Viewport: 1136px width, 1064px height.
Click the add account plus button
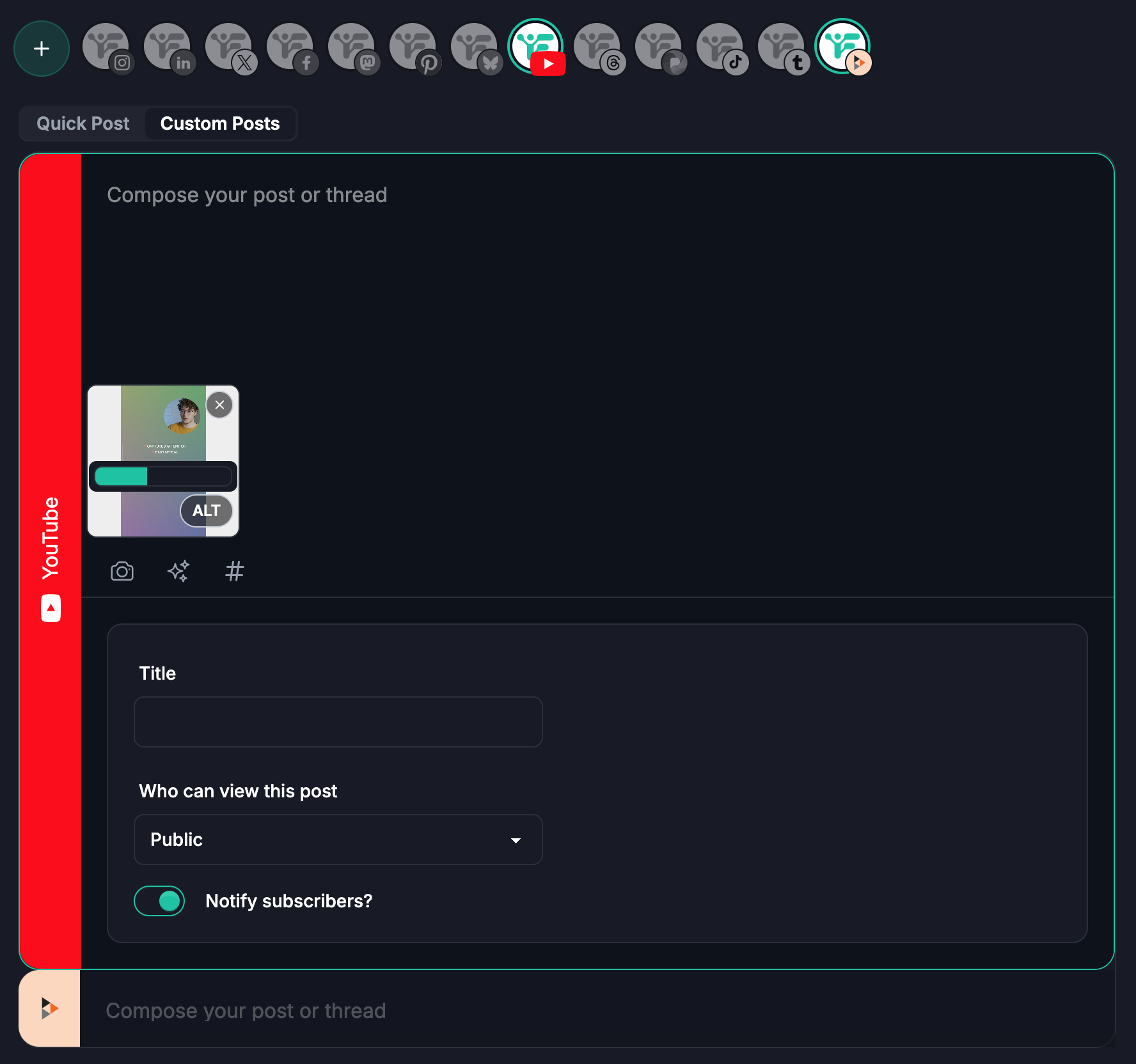[x=42, y=49]
